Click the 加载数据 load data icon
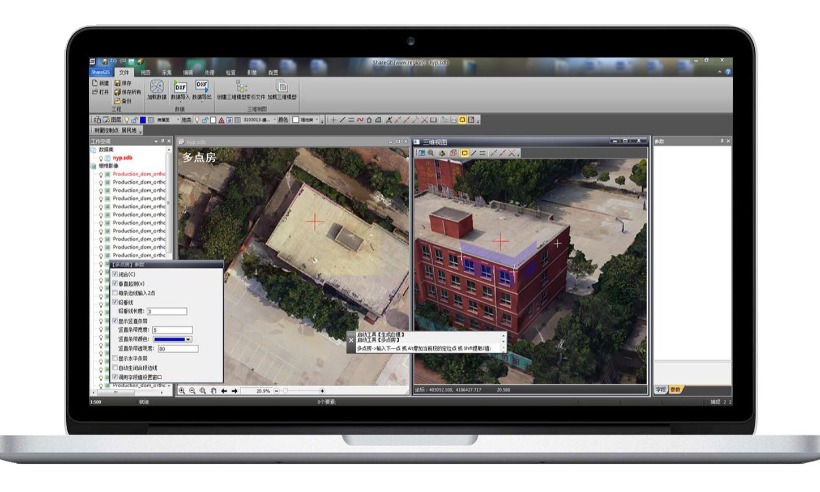 156,86
